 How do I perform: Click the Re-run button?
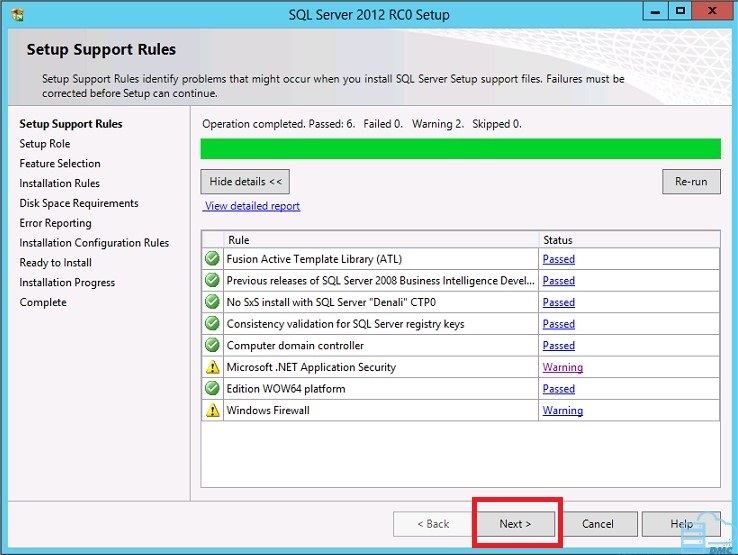click(691, 182)
